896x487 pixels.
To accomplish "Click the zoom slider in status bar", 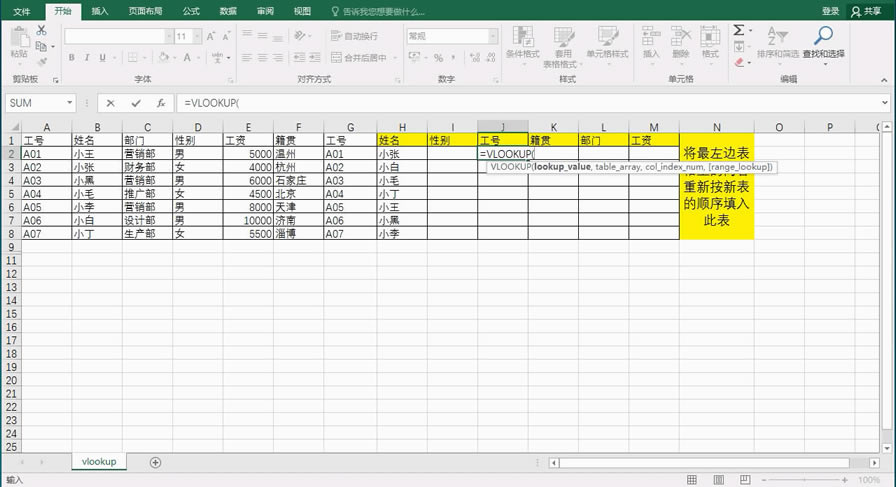I will click(x=805, y=480).
